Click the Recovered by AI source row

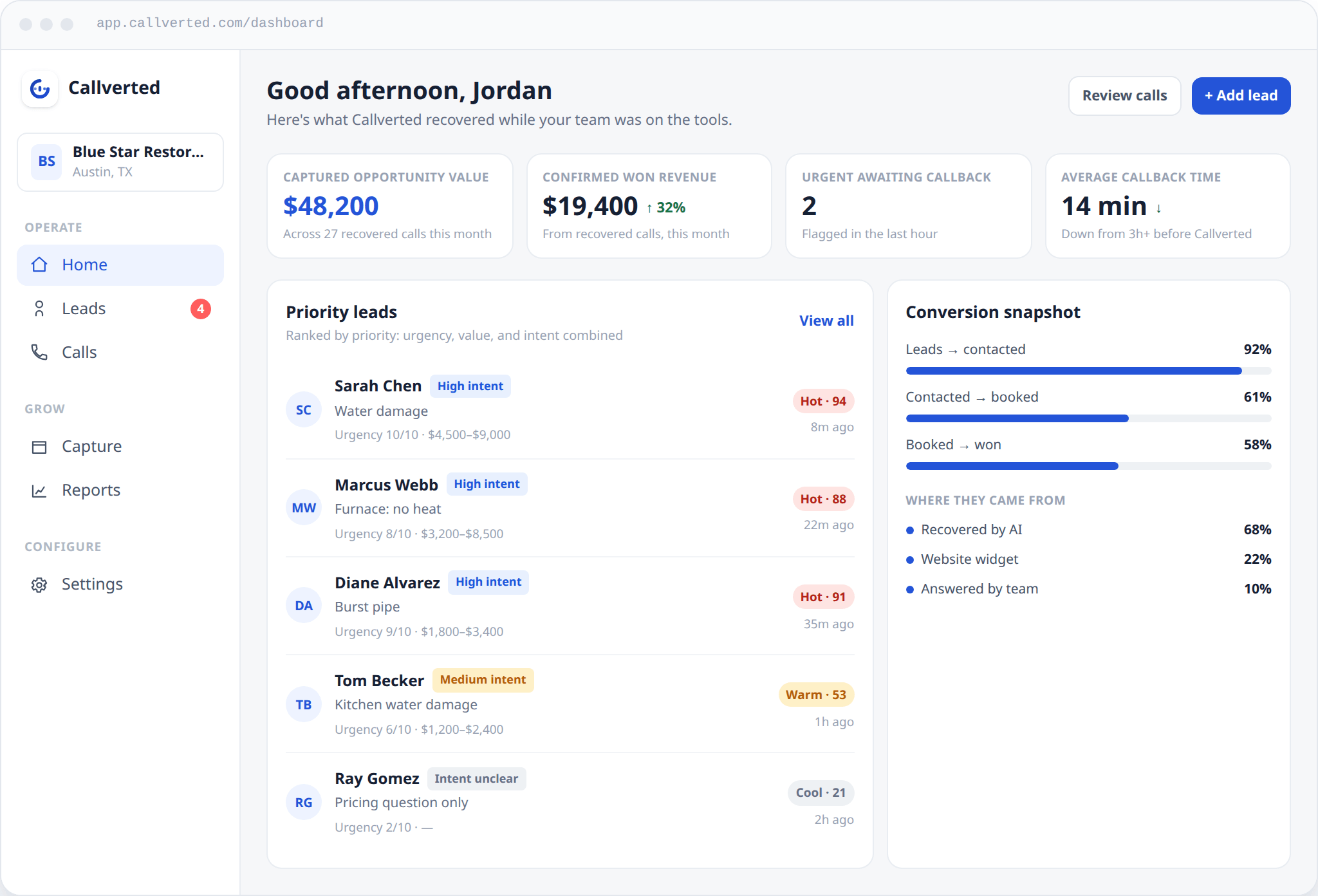[x=1088, y=530]
